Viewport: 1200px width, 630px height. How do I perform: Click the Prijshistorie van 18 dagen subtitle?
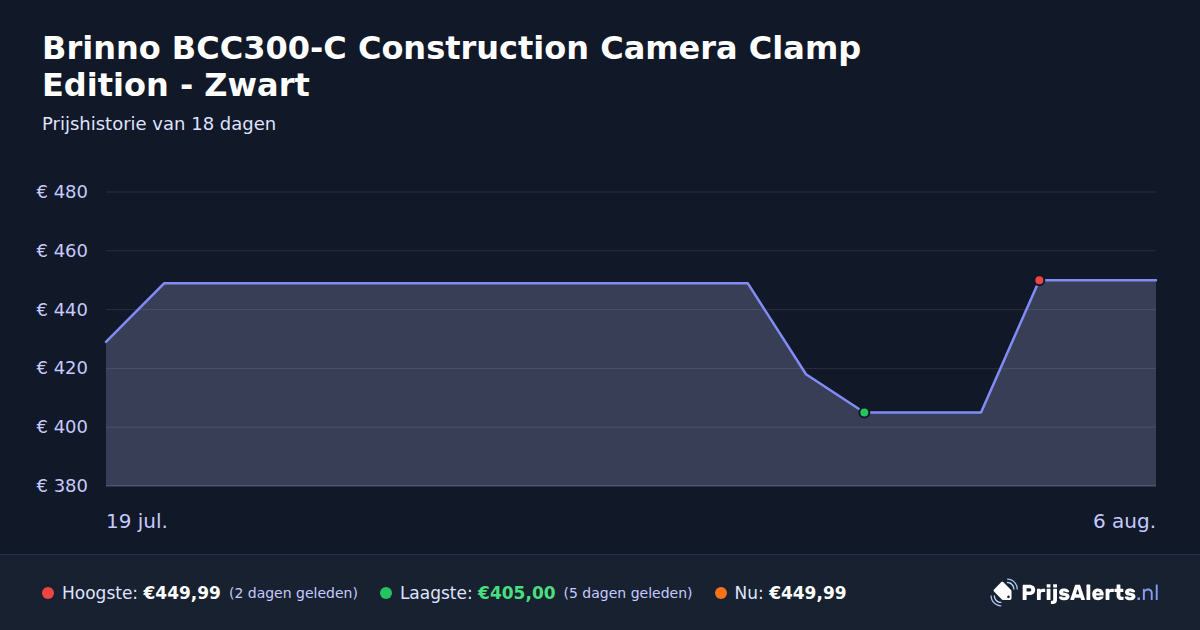tap(159, 125)
